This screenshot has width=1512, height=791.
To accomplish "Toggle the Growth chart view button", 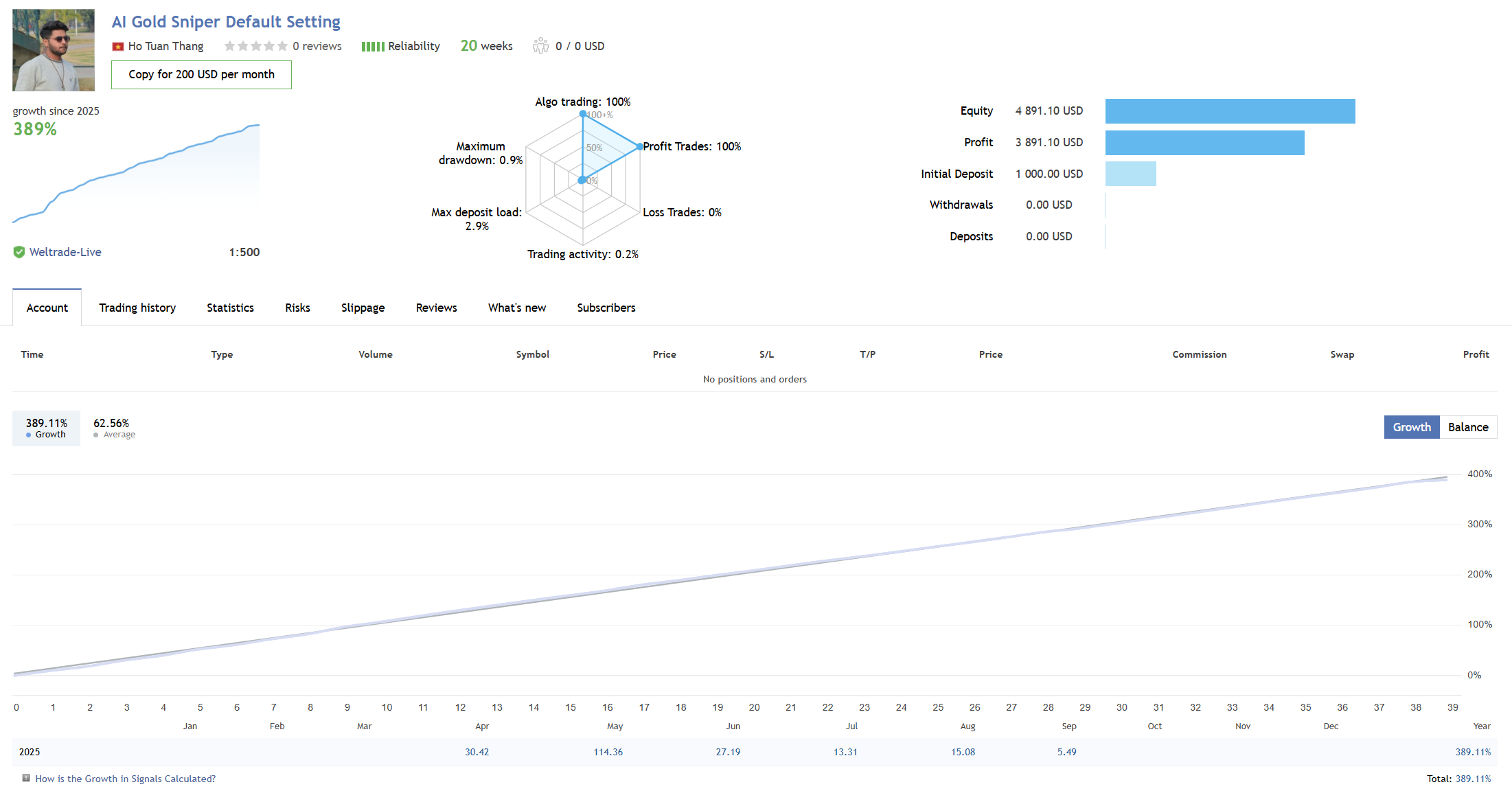I will tap(1411, 427).
